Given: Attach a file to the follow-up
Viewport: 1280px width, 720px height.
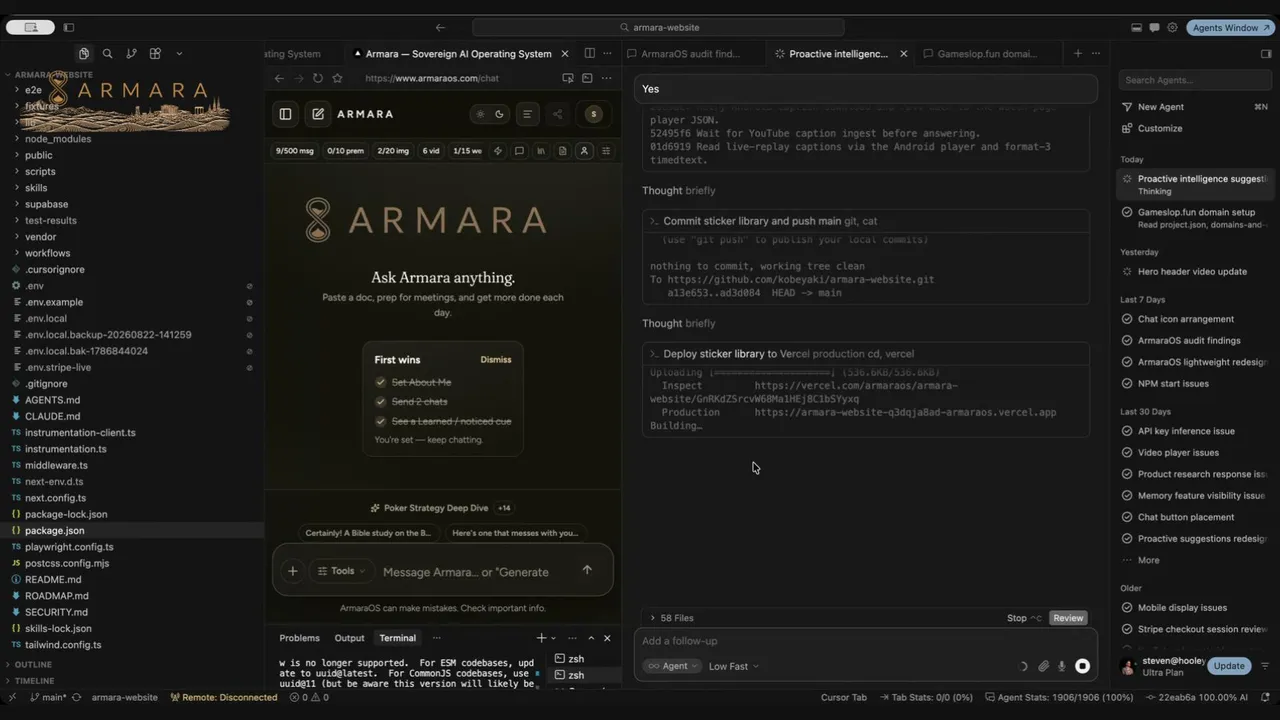Looking at the screenshot, I should click(x=1043, y=666).
